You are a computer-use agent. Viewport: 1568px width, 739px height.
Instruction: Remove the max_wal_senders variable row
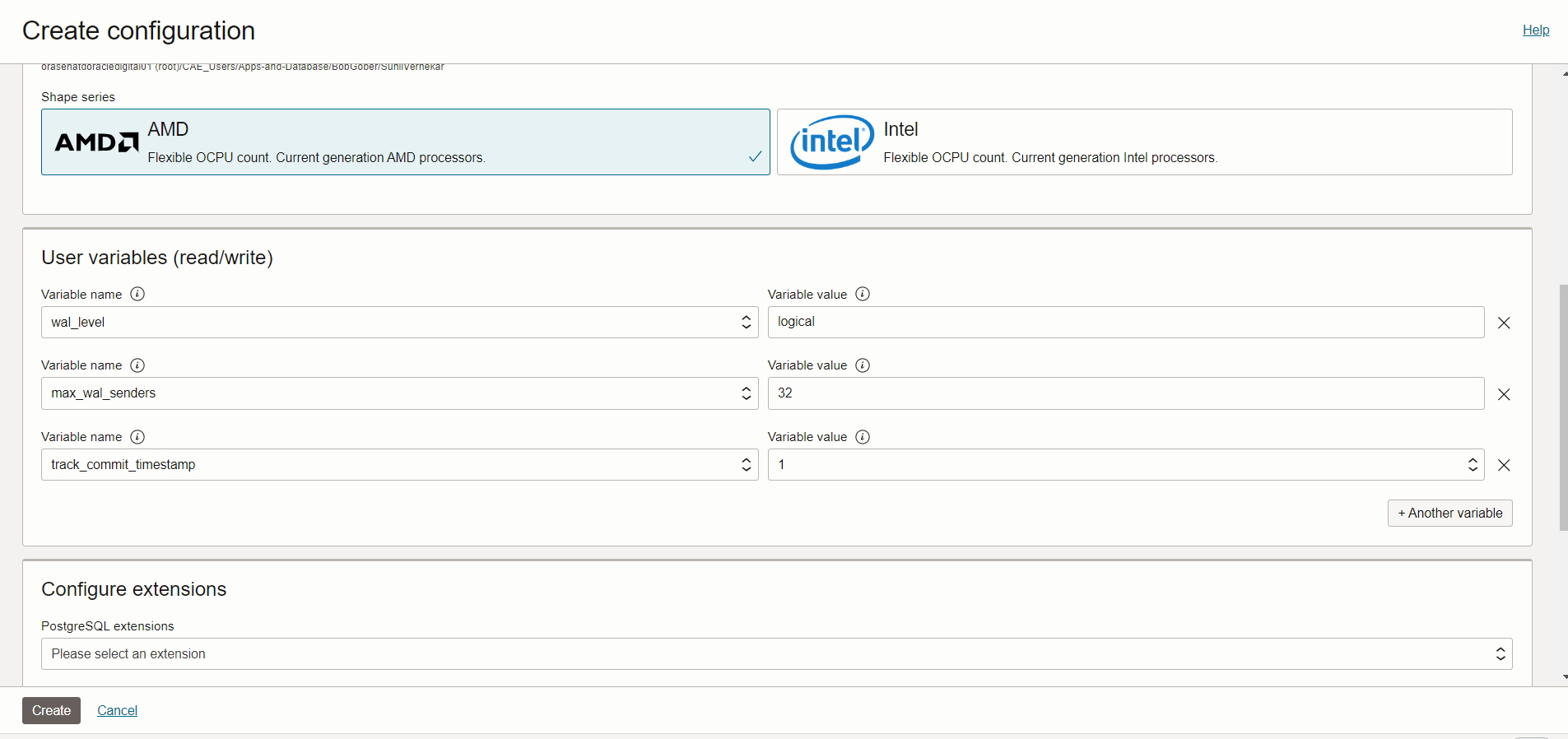click(1504, 394)
